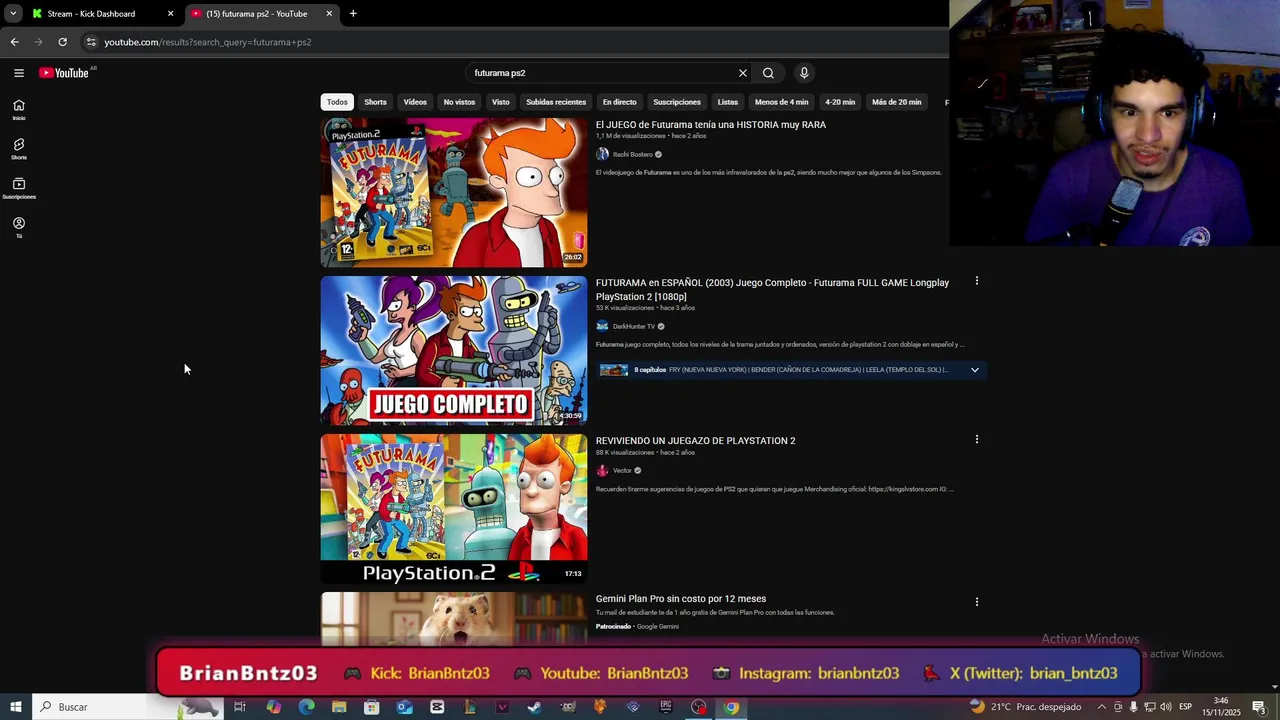Open the 'HISTORIA muy RARA' video thumbnail

click(x=454, y=193)
